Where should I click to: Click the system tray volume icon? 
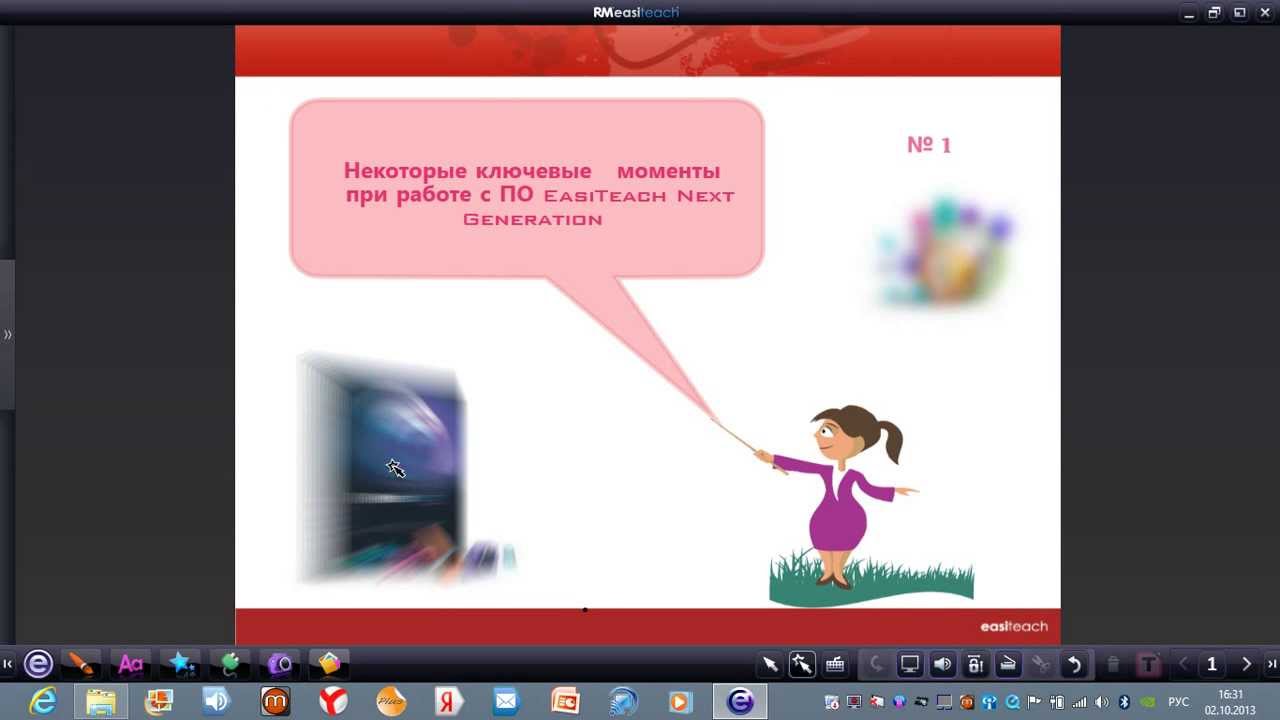coord(1102,702)
